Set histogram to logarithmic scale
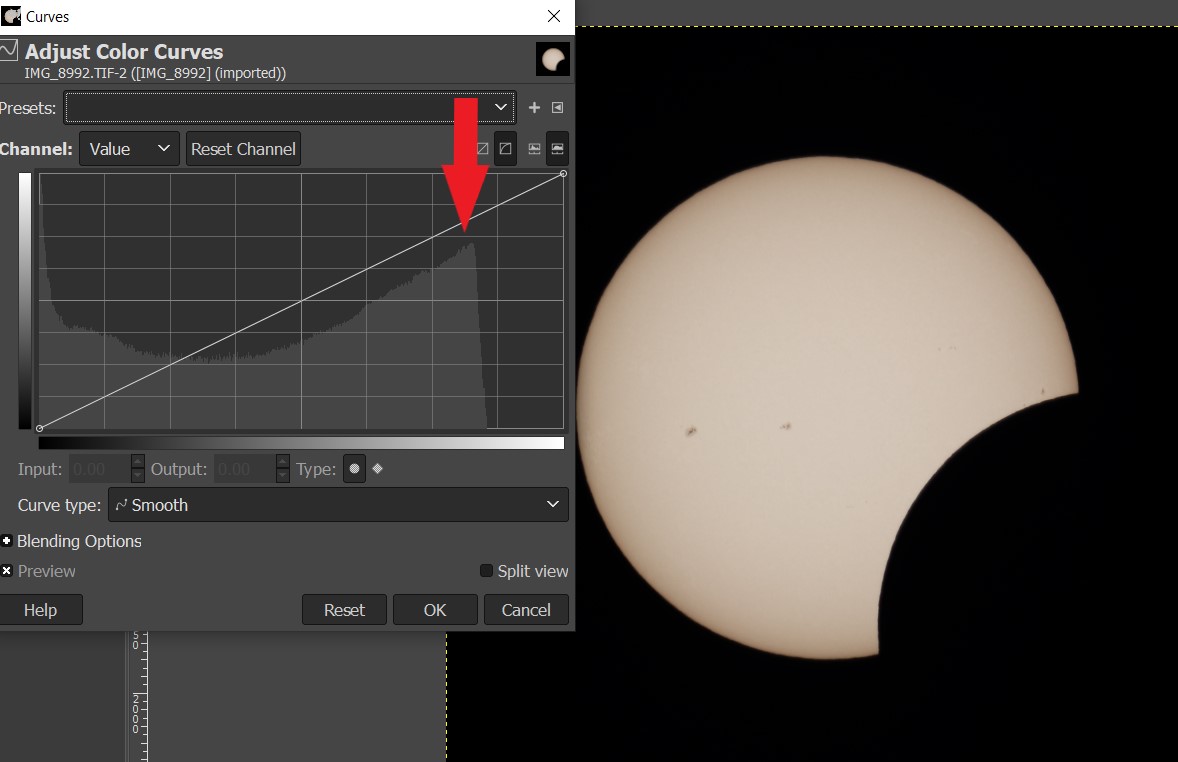The height and width of the screenshot is (762, 1178). (557, 149)
